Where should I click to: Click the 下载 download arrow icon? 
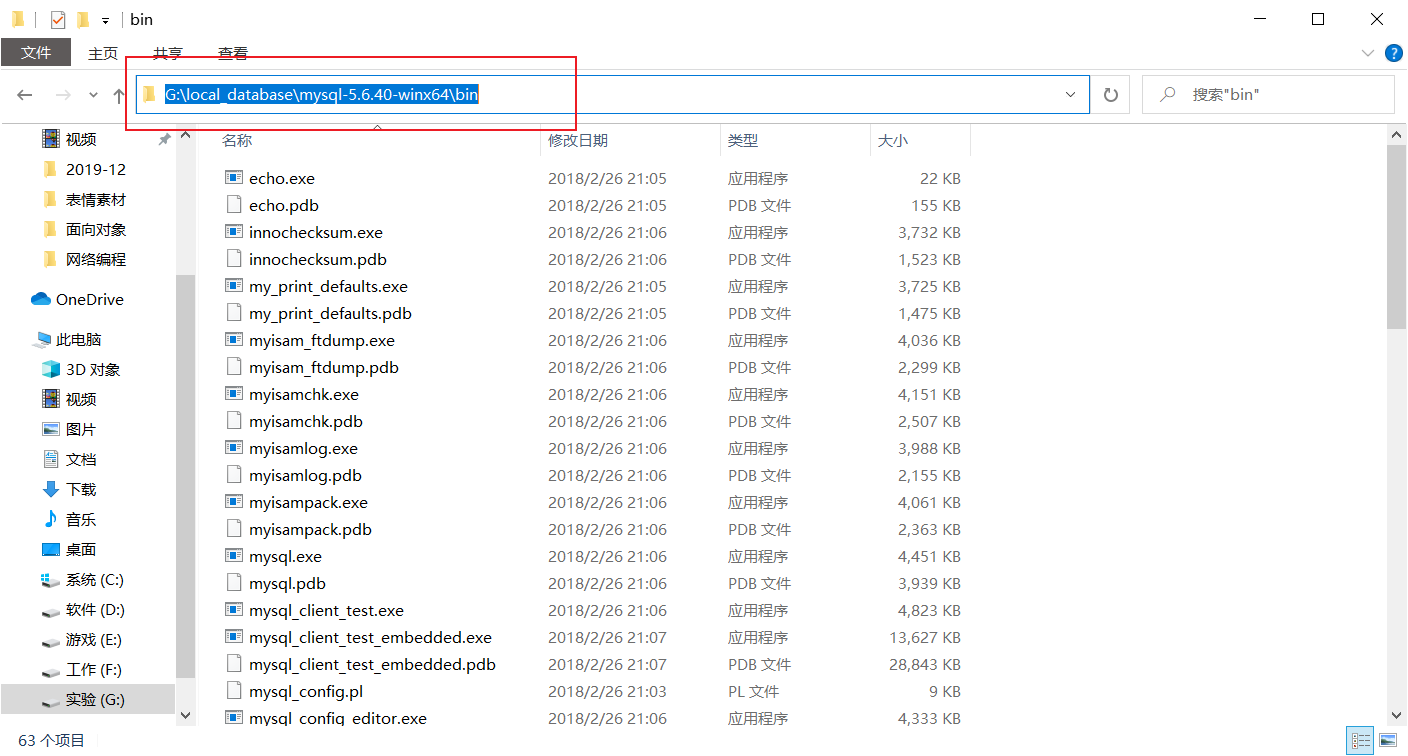pos(51,489)
